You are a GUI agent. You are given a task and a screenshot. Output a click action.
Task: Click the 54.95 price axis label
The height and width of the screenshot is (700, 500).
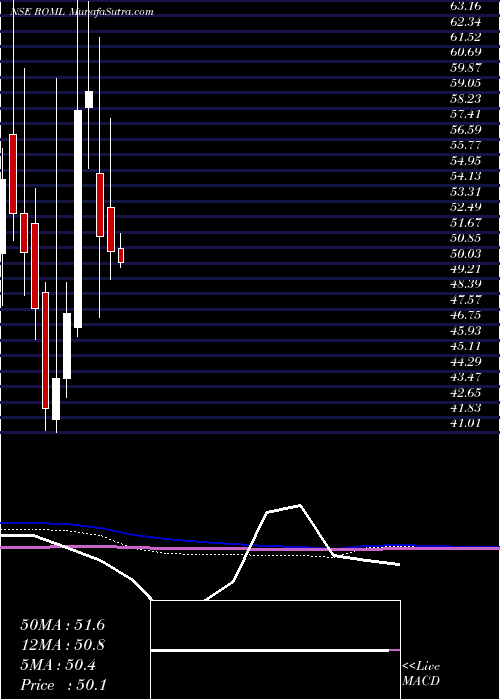click(466, 161)
